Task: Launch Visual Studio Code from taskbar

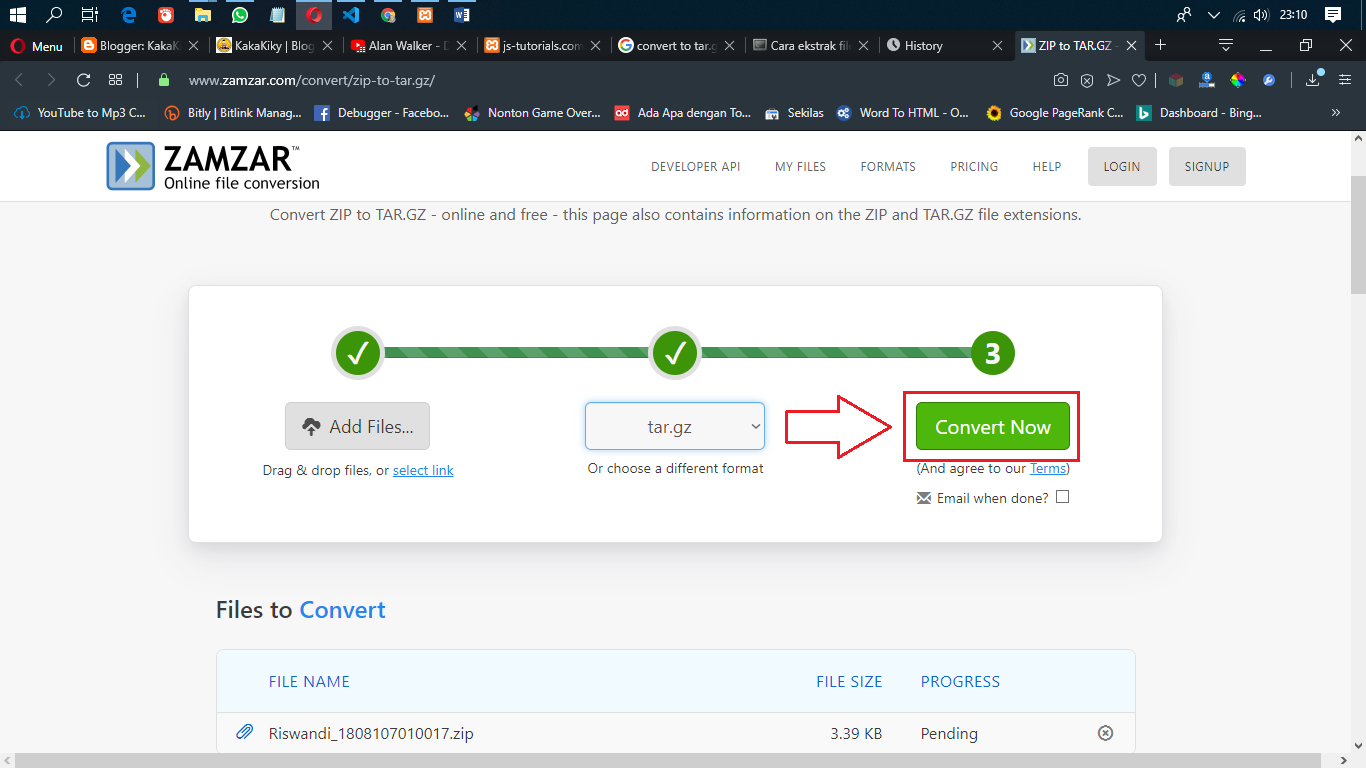Action: (351, 15)
